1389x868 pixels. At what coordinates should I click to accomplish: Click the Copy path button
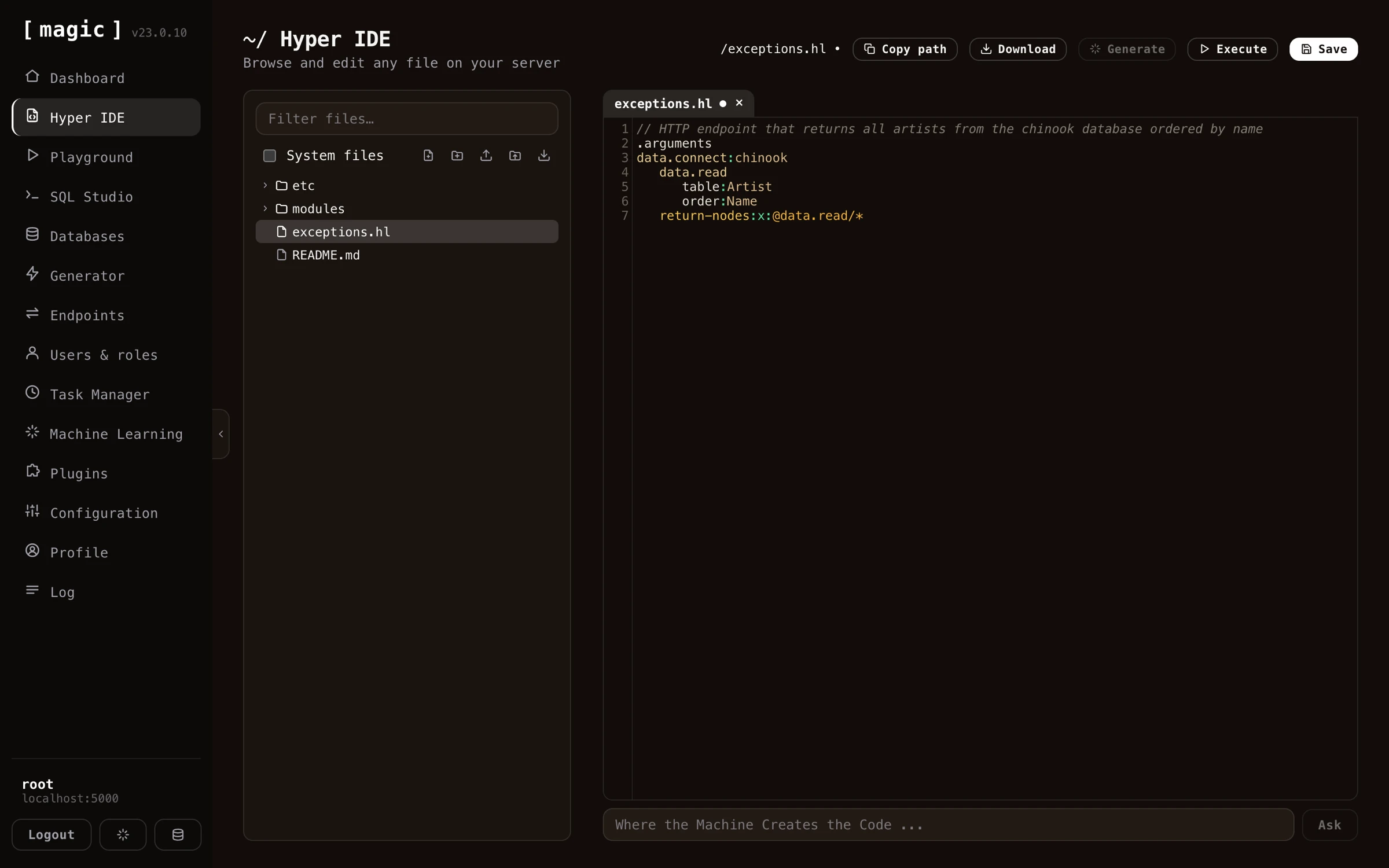point(905,49)
